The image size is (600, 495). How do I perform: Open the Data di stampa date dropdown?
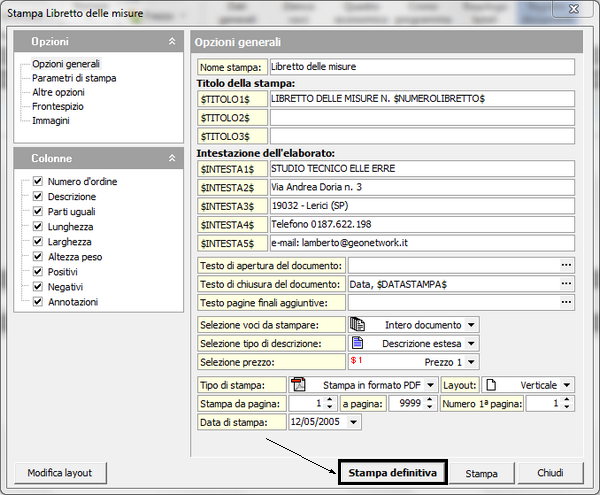click(355, 422)
